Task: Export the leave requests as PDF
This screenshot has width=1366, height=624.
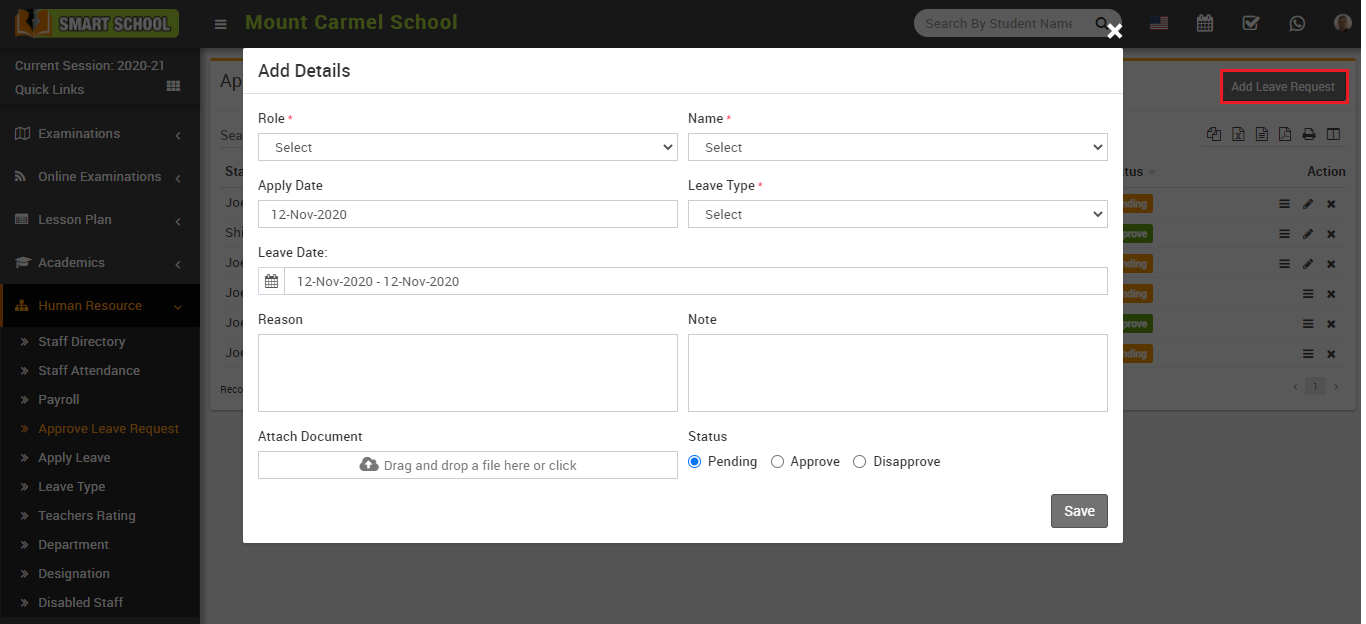Action: pos(1285,133)
